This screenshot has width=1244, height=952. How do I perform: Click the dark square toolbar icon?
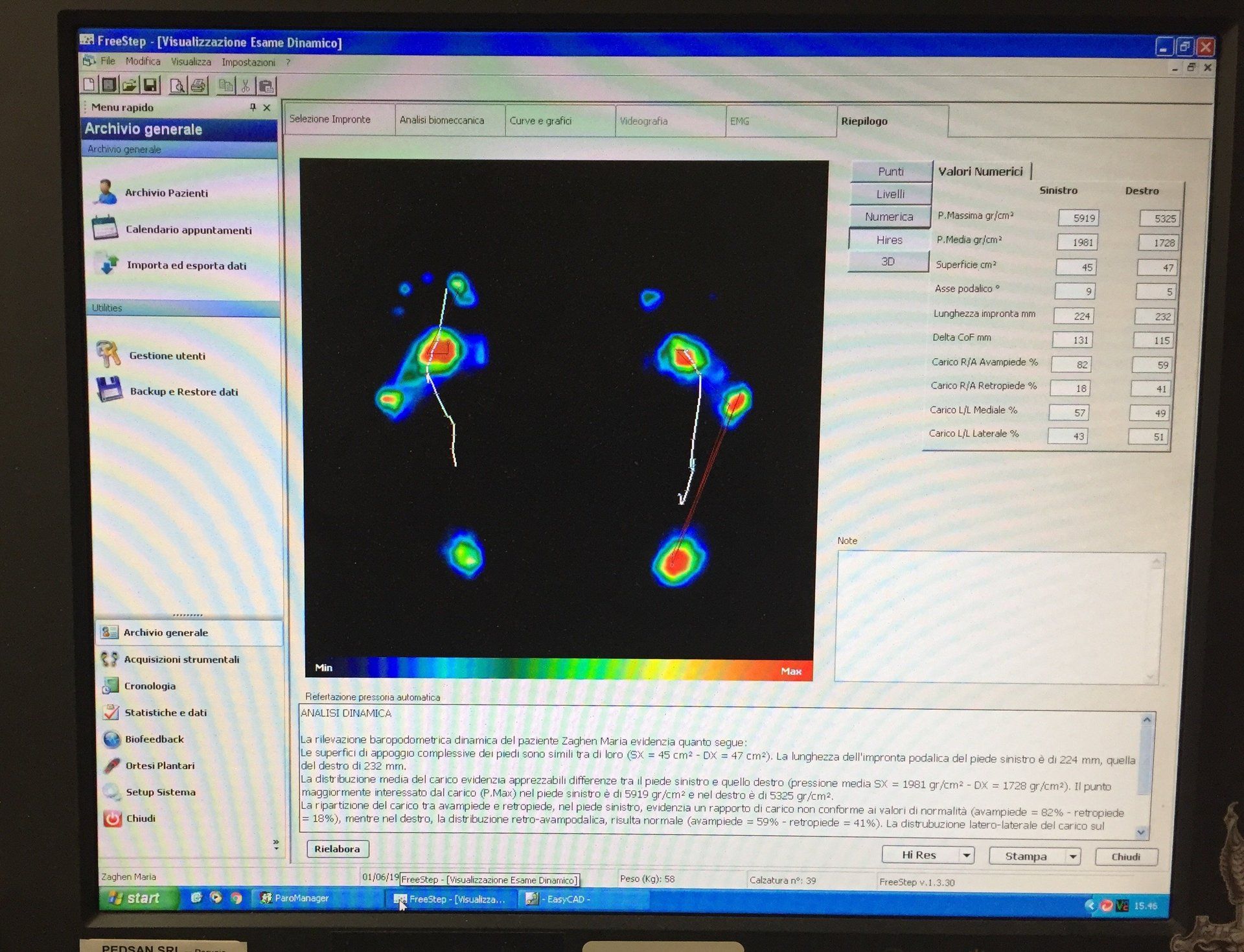[x=109, y=84]
